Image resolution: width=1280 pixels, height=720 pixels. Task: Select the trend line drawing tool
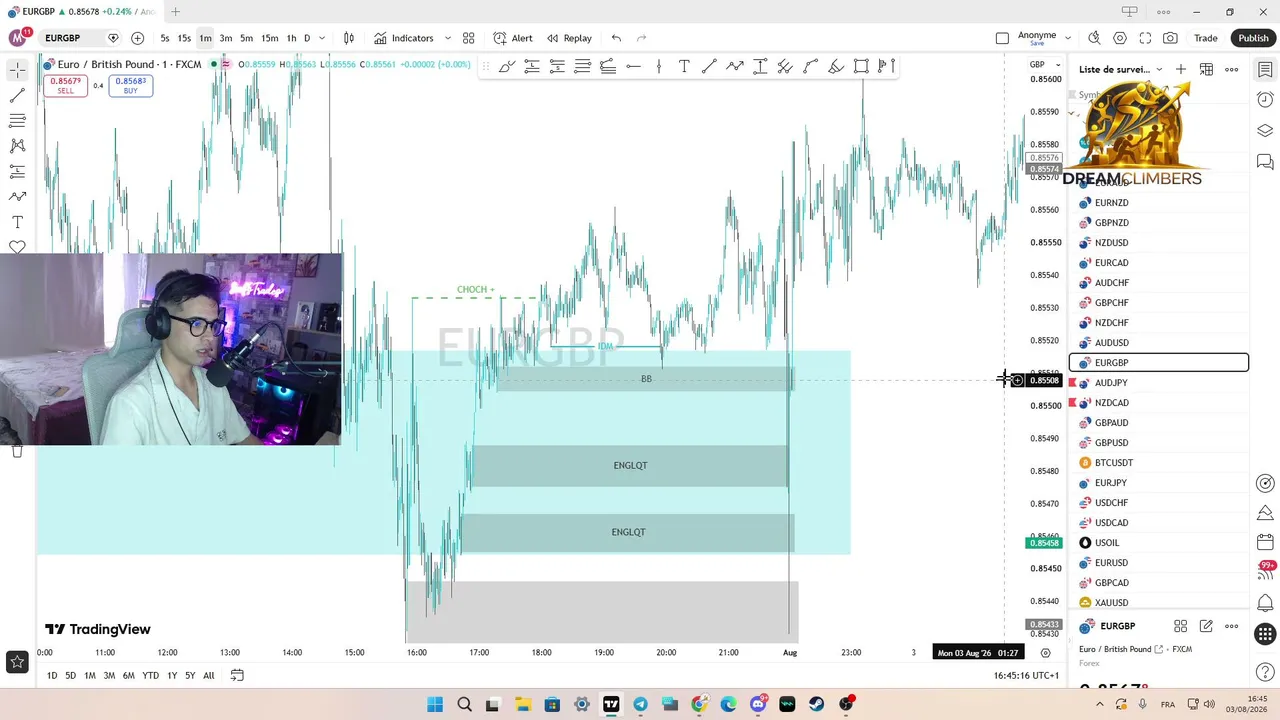[17, 96]
